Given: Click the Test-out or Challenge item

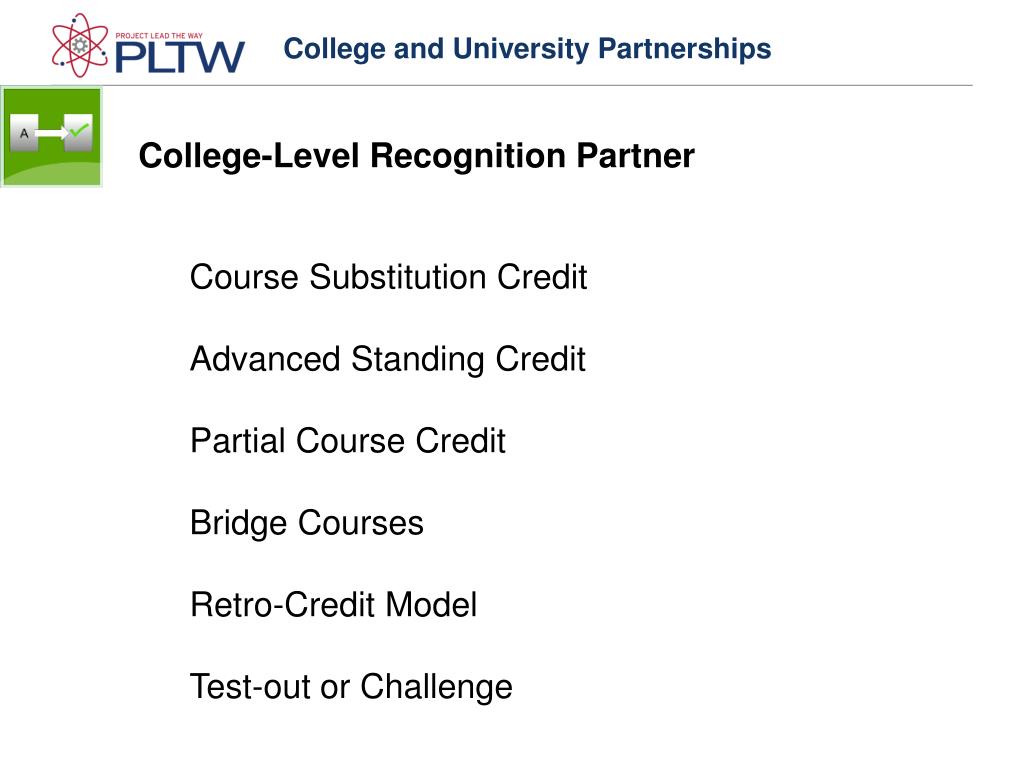Looking at the screenshot, I should coord(351,687).
